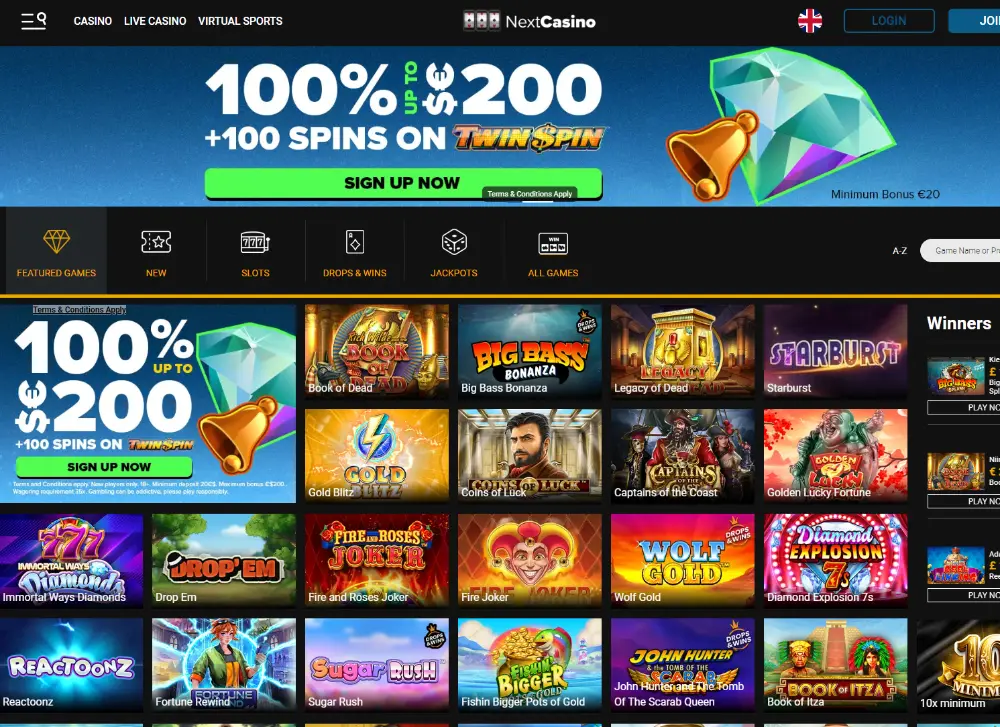The height and width of the screenshot is (727, 1000).
Task: Click the NextCasino logo
Action: 529,21
